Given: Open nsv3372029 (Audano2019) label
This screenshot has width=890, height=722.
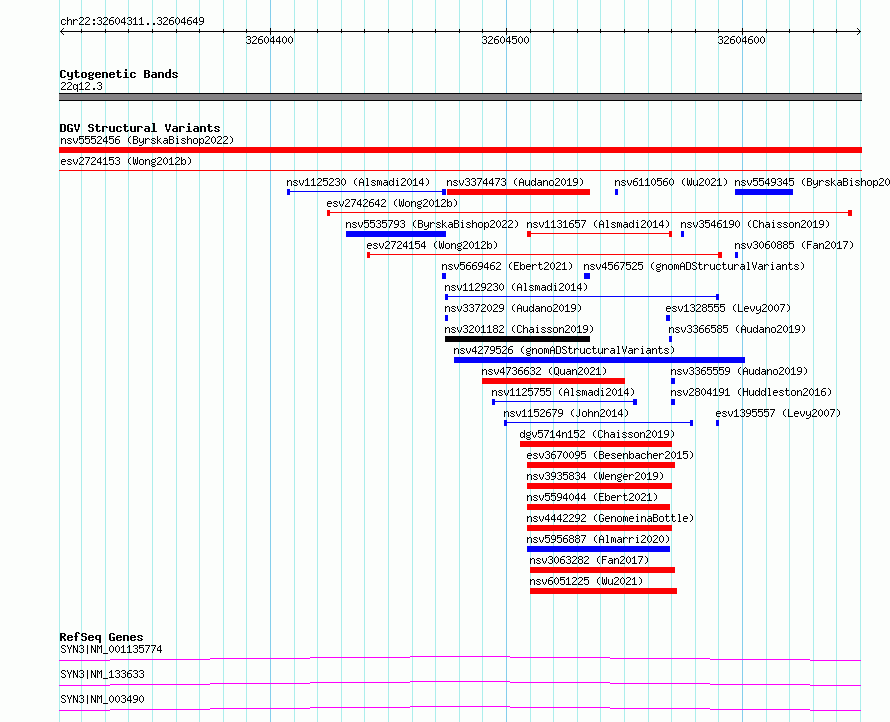Looking at the screenshot, I should pos(513,308).
